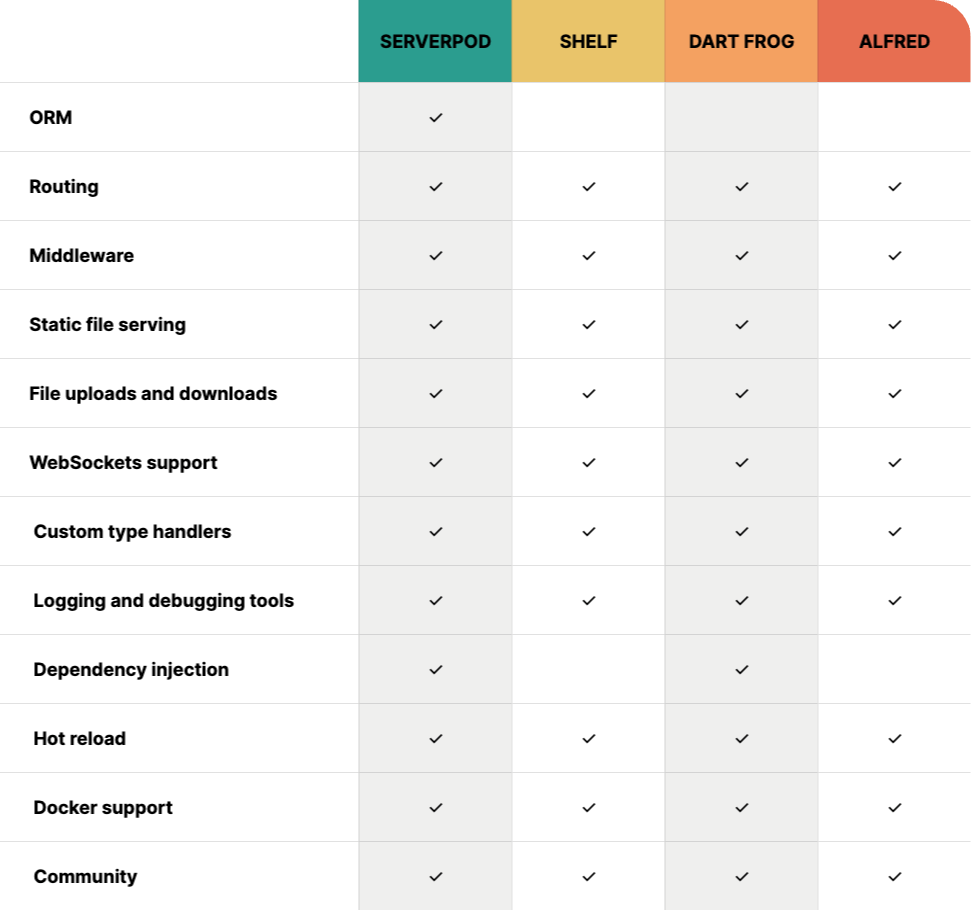Select the DART FROG column header
The height and width of the screenshot is (910, 971).
click(741, 42)
